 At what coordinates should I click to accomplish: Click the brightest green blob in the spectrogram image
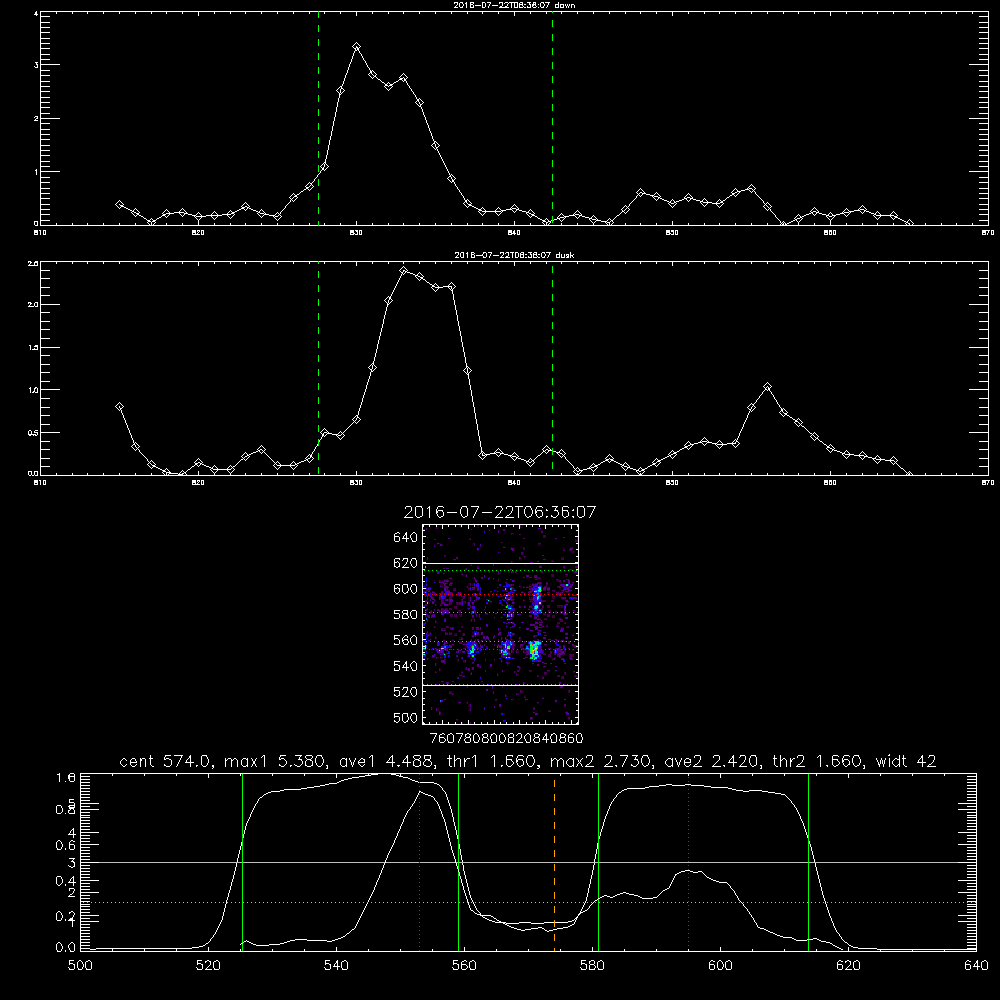[x=534, y=651]
